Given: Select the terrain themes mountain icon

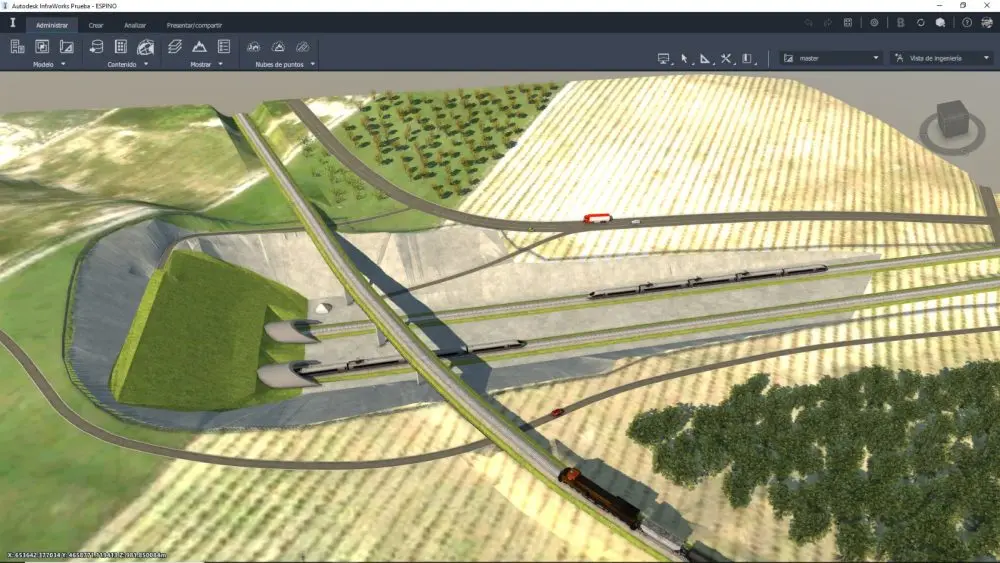Looking at the screenshot, I should tap(199, 46).
